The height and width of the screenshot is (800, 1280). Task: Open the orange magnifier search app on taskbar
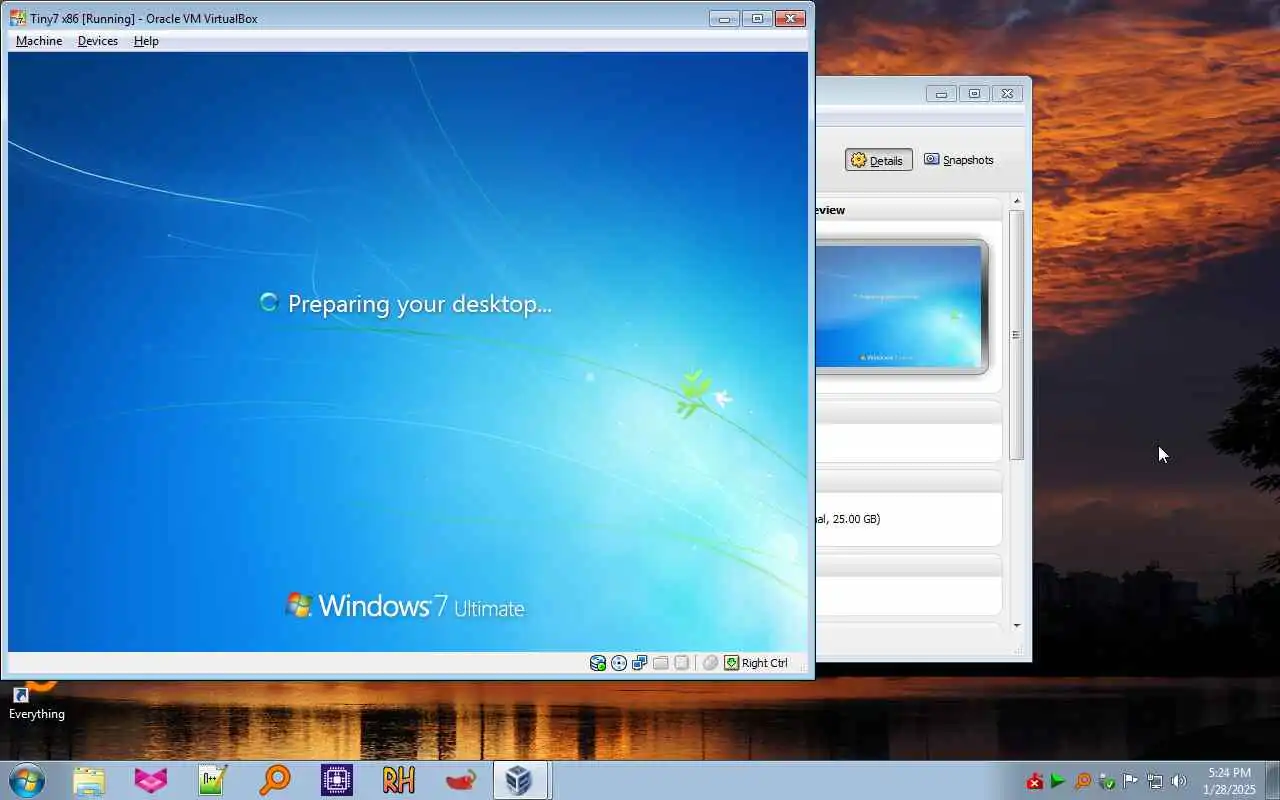[x=275, y=780]
